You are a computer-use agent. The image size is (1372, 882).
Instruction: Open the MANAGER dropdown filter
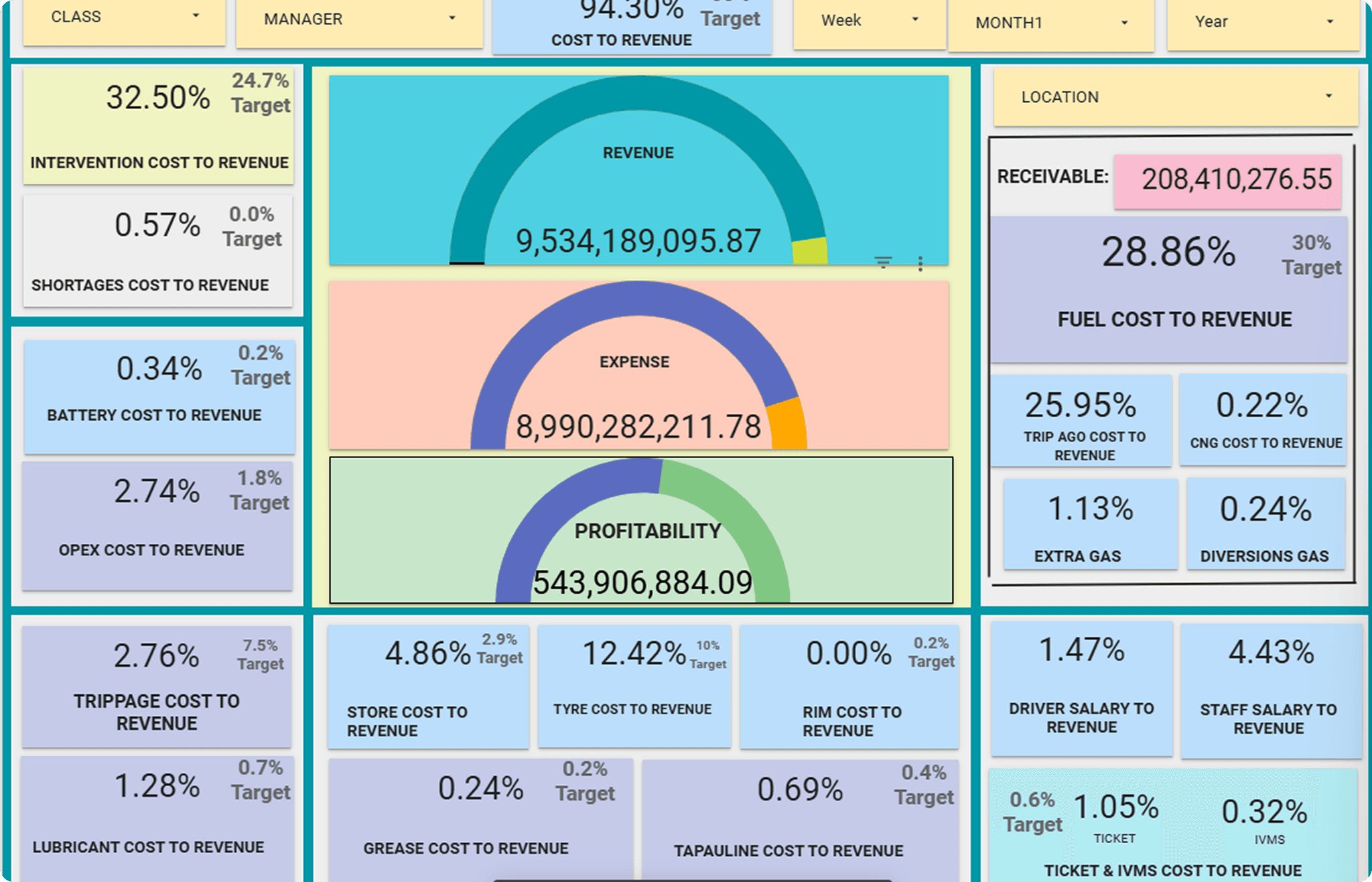pyautogui.click(x=360, y=21)
